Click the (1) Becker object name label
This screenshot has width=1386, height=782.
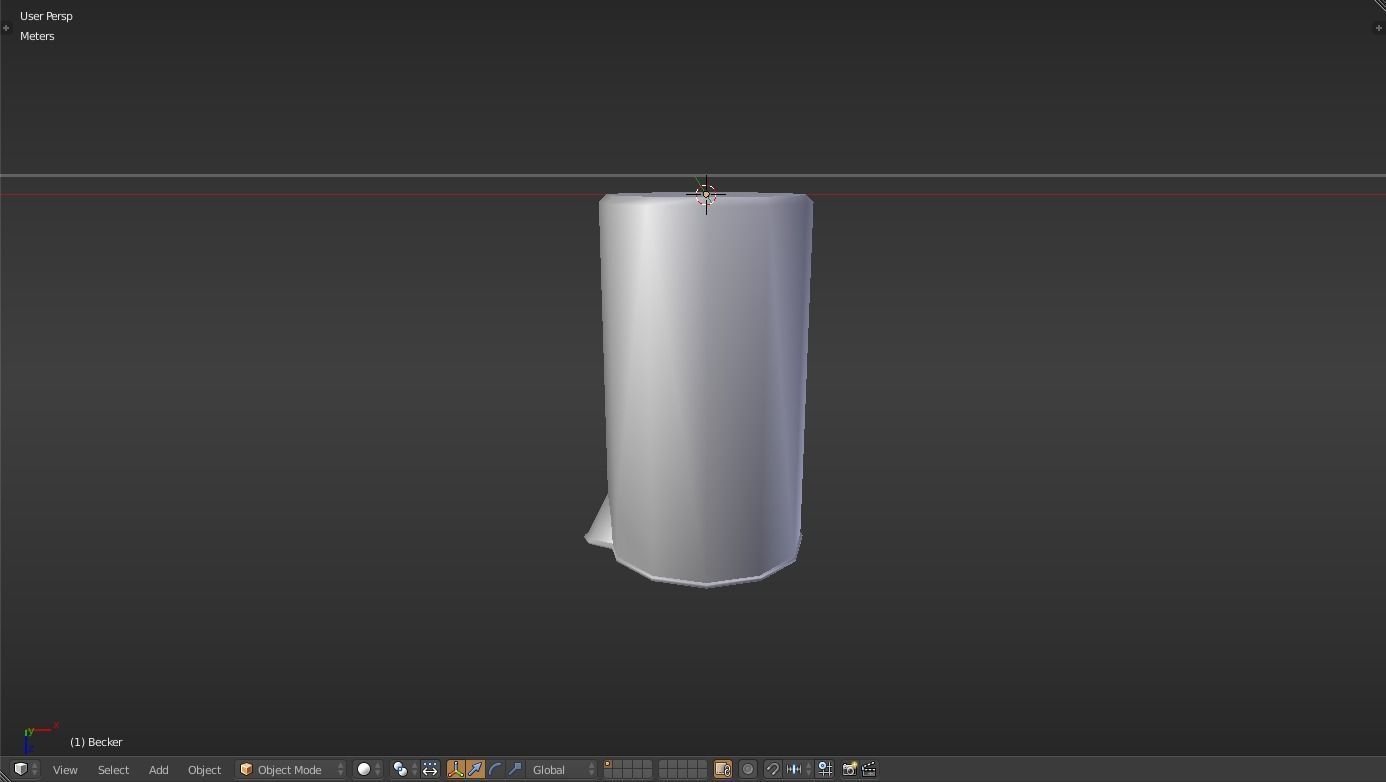coord(96,742)
